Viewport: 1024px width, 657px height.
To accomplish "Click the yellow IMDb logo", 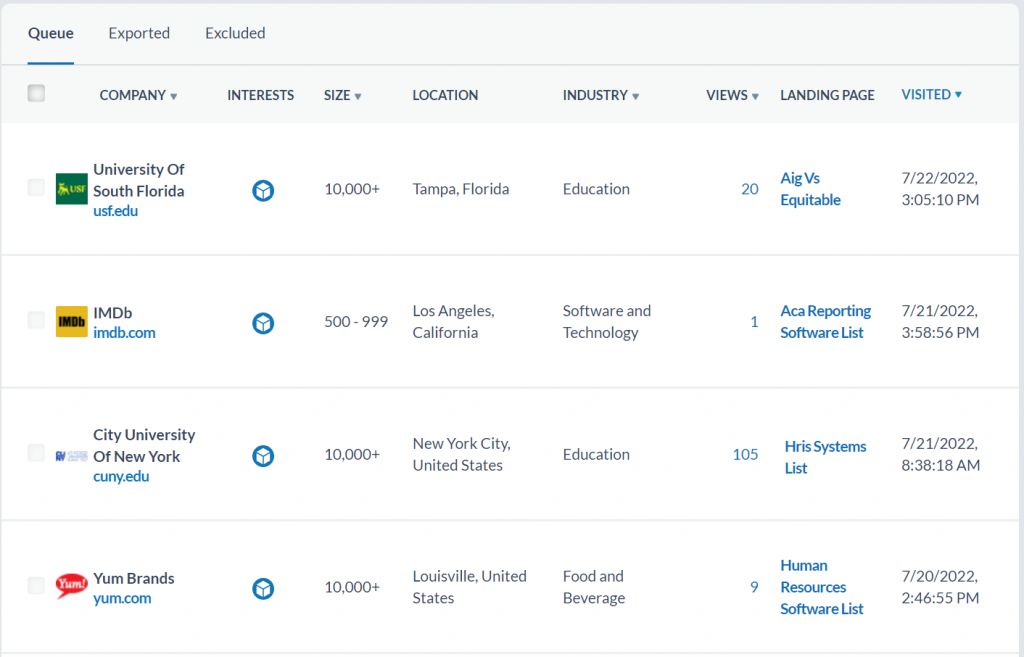I will [x=72, y=321].
